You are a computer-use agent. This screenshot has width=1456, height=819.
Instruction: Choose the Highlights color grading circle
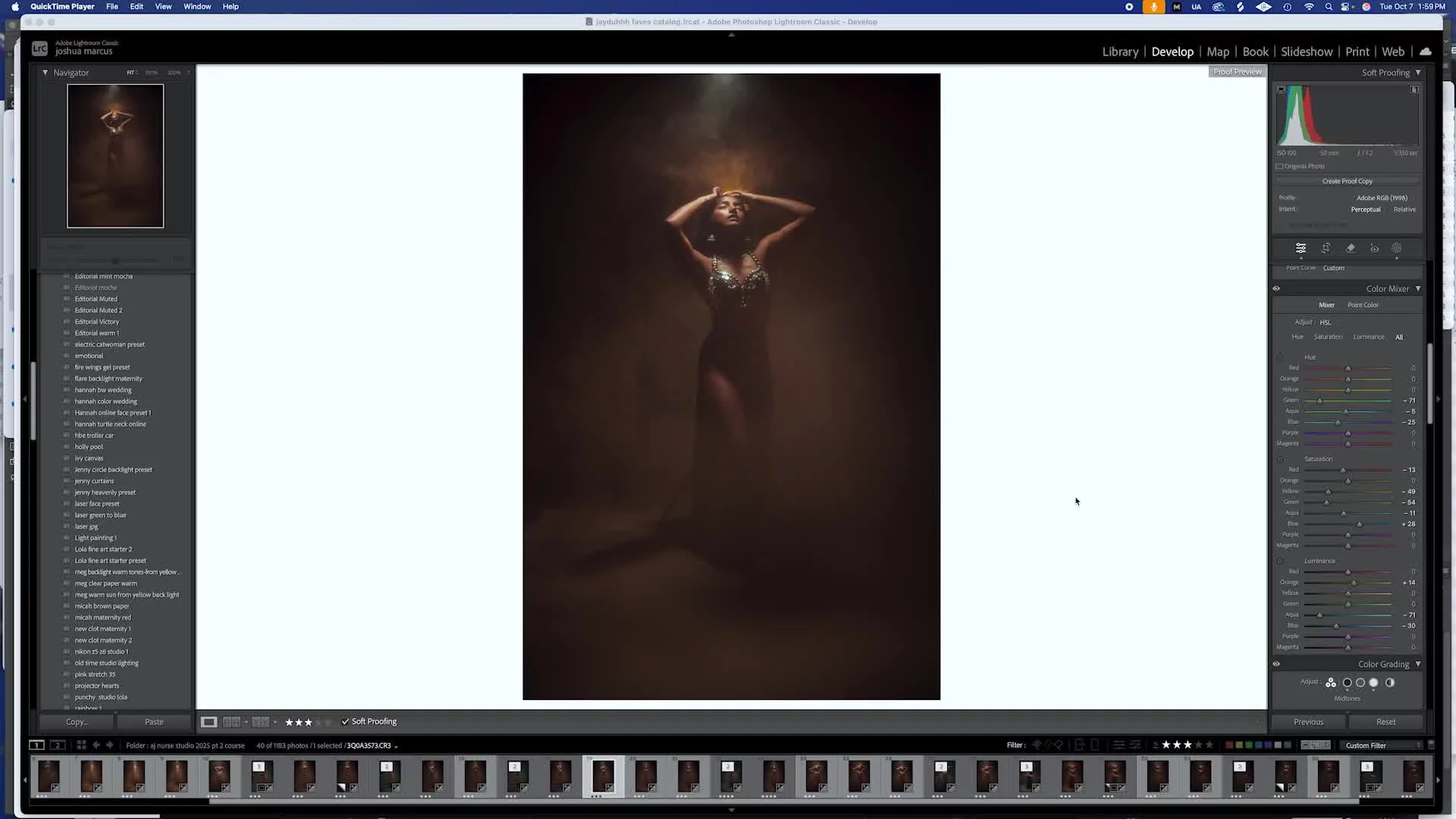(1373, 682)
